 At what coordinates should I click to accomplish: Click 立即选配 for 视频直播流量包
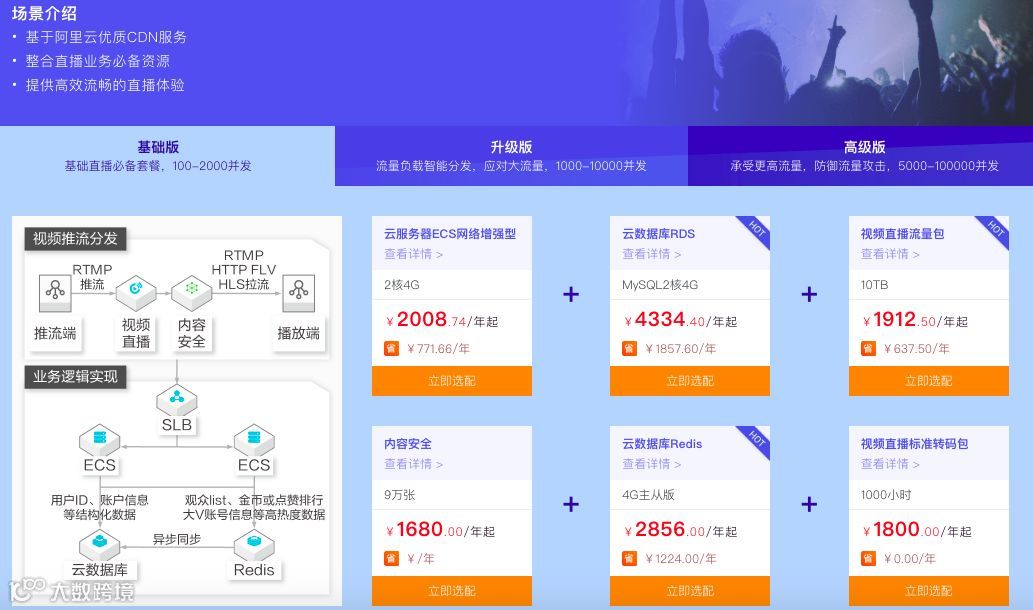(x=928, y=381)
